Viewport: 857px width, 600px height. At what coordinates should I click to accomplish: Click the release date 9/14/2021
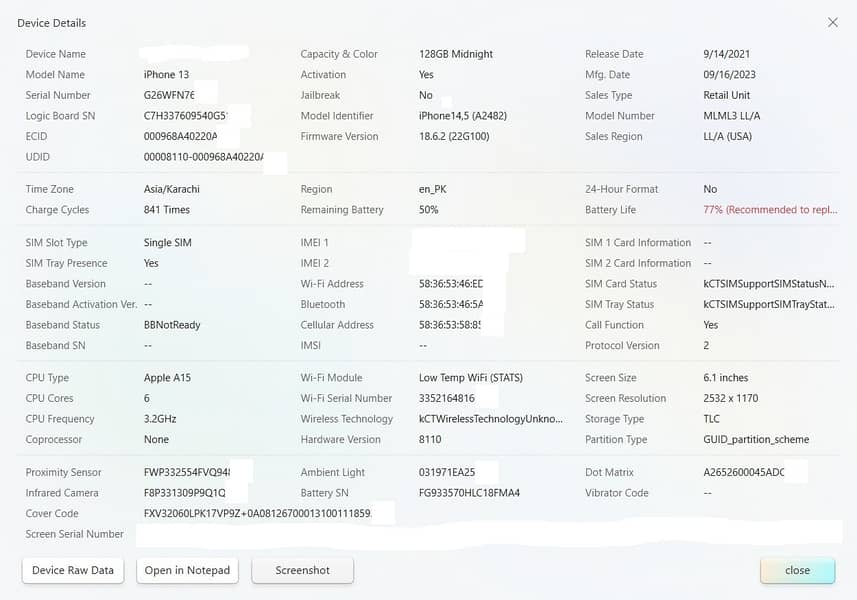(x=726, y=54)
